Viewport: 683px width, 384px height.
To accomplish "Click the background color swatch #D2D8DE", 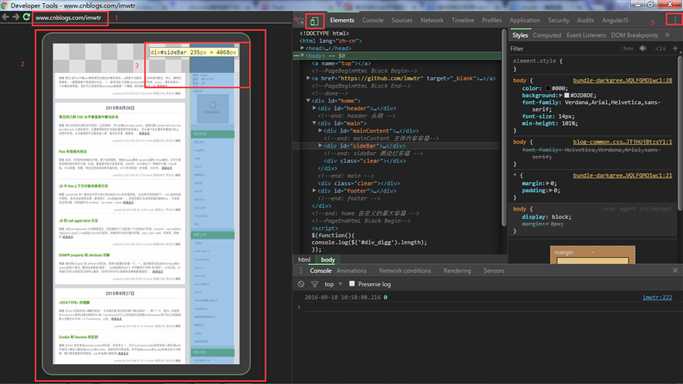I will coord(567,95).
